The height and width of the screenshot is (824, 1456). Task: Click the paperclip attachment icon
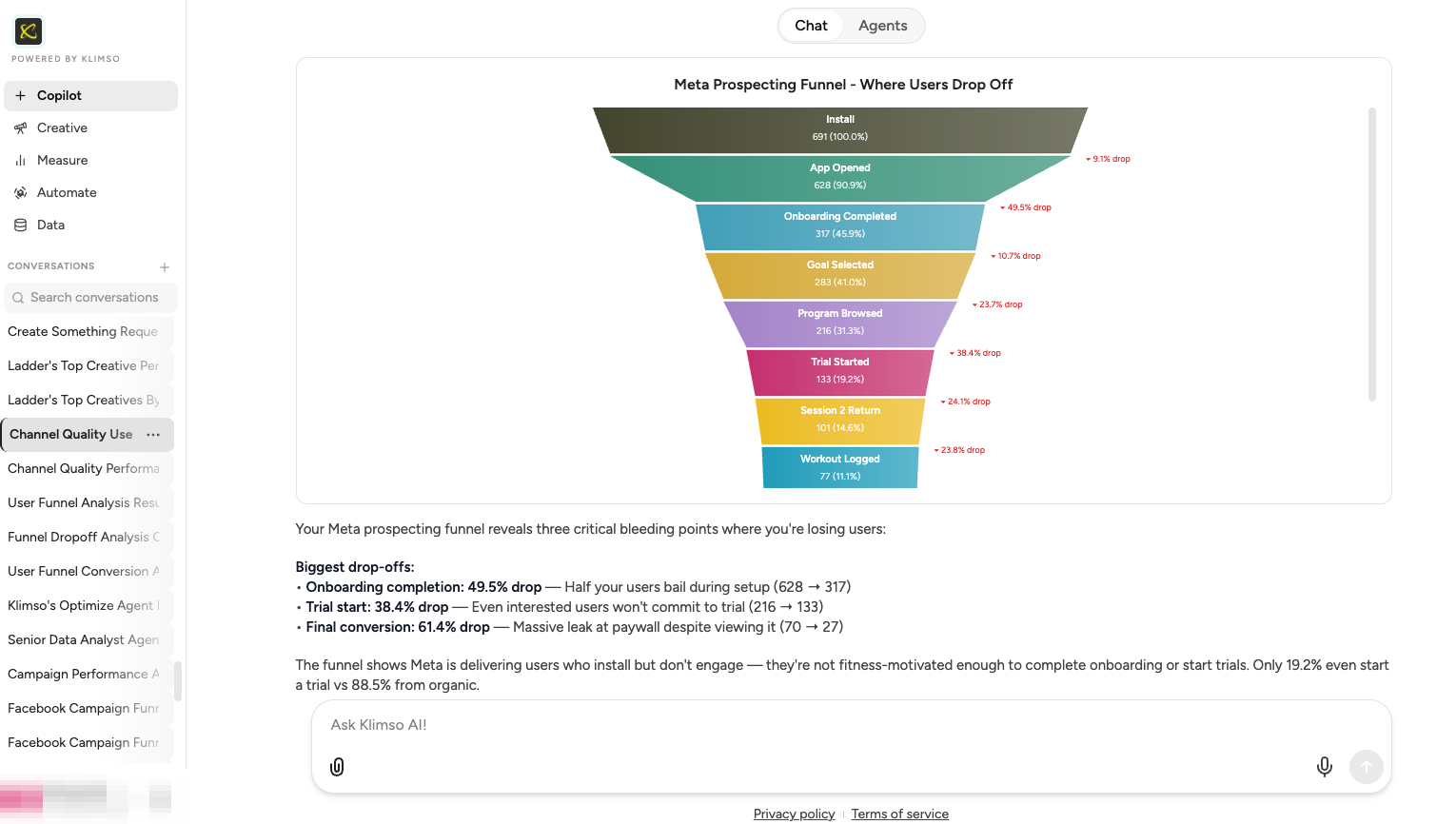click(x=337, y=767)
